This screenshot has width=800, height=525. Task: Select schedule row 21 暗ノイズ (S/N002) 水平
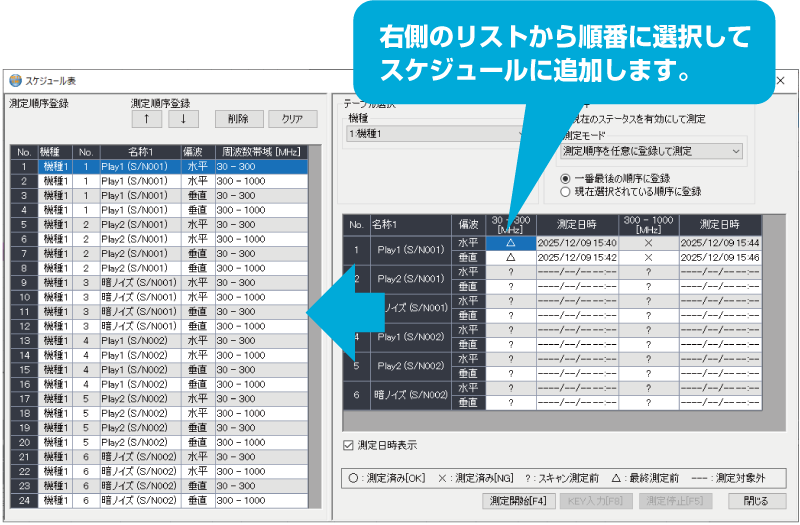click(159, 457)
